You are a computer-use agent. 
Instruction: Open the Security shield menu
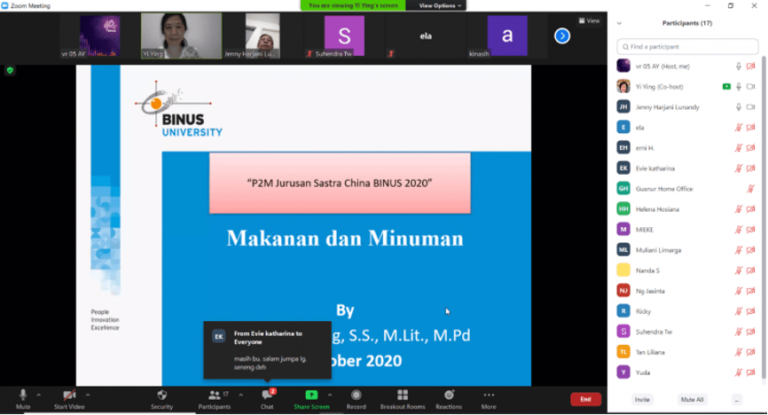point(162,399)
